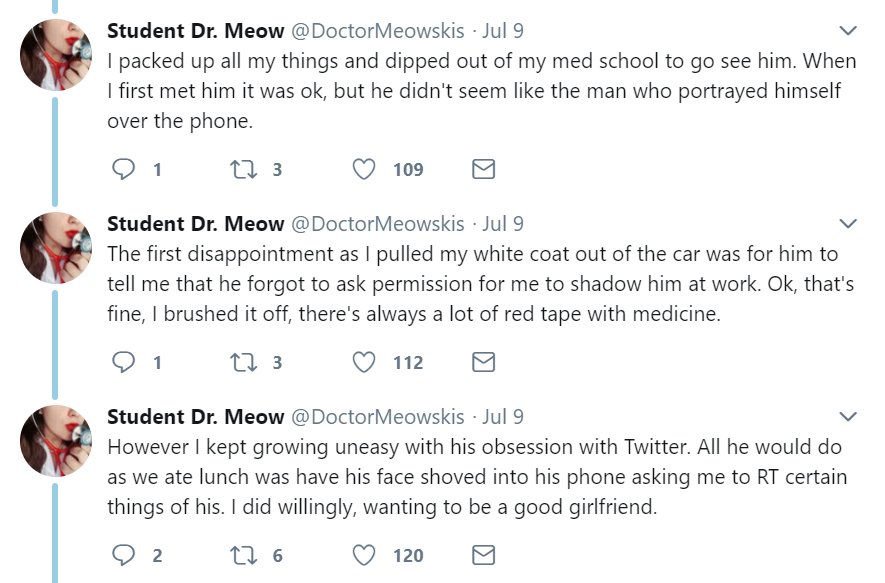Viewport: 885px width, 583px height.
Task: Click the envelope icon on the third tweet
Action: click(x=482, y=555)
